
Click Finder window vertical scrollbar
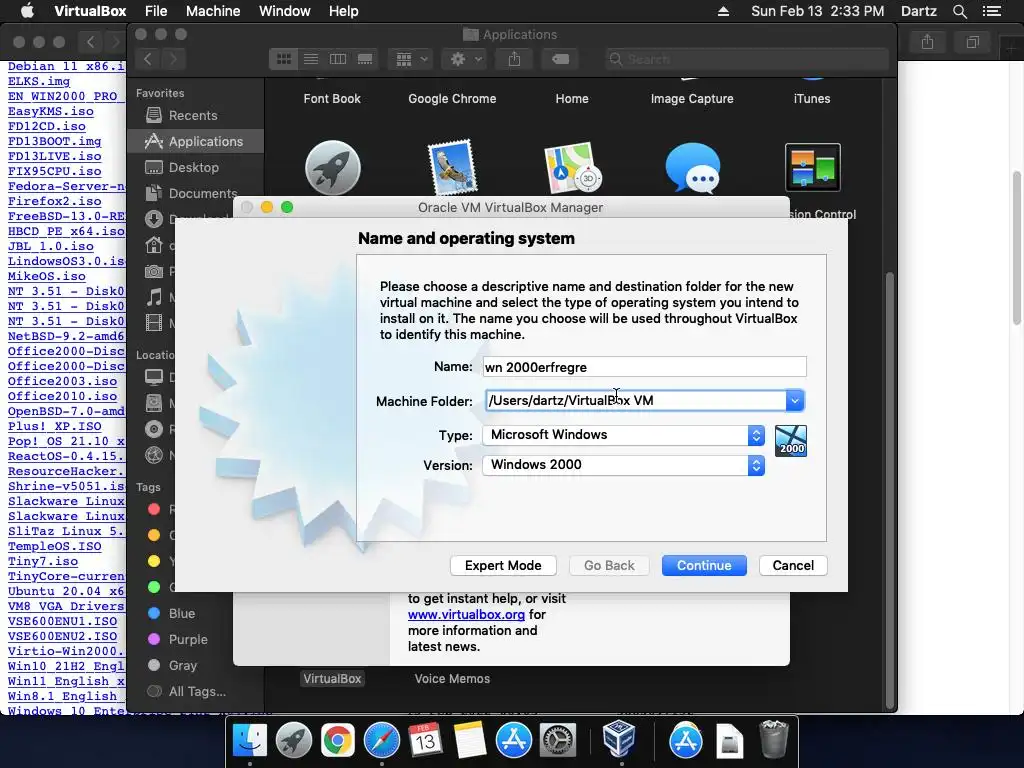889,490
